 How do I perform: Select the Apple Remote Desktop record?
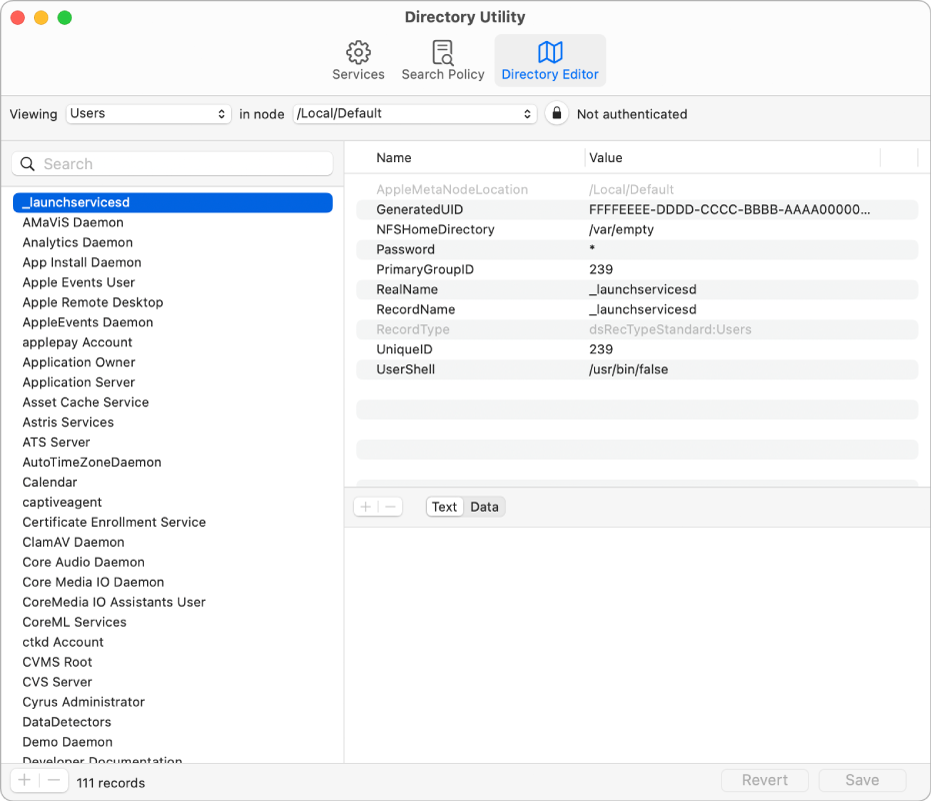pos(93,302)
